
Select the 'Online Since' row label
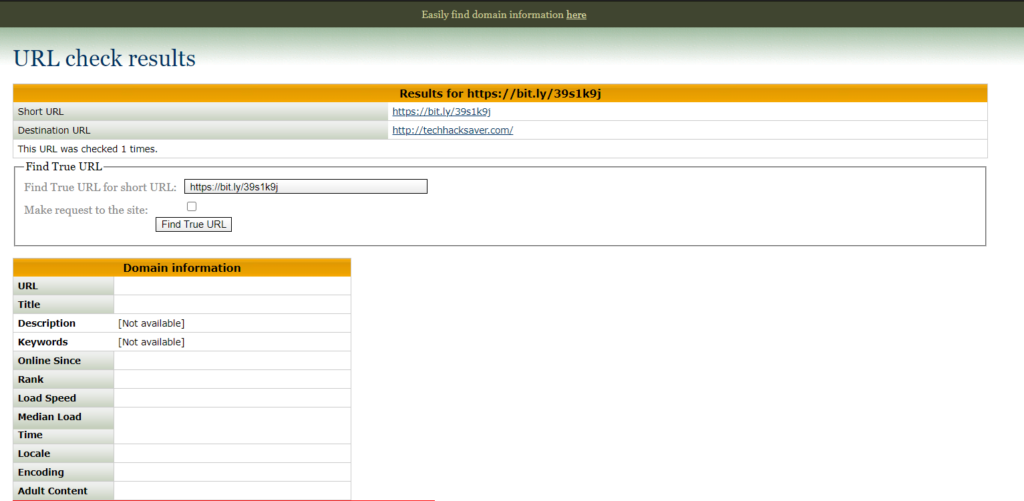[x=50, y=361]
